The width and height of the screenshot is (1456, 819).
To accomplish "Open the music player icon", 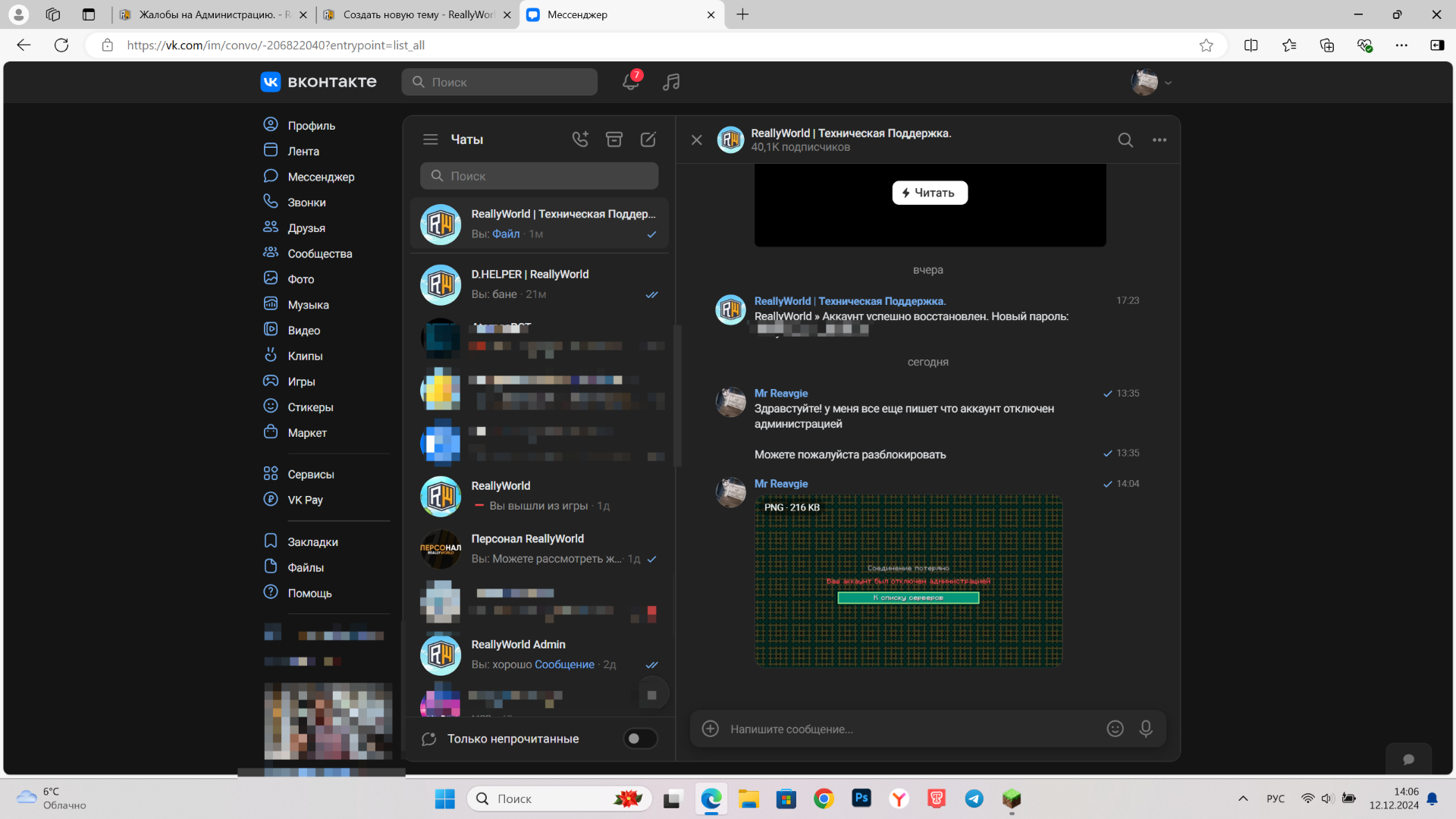I will coord(671,82).
